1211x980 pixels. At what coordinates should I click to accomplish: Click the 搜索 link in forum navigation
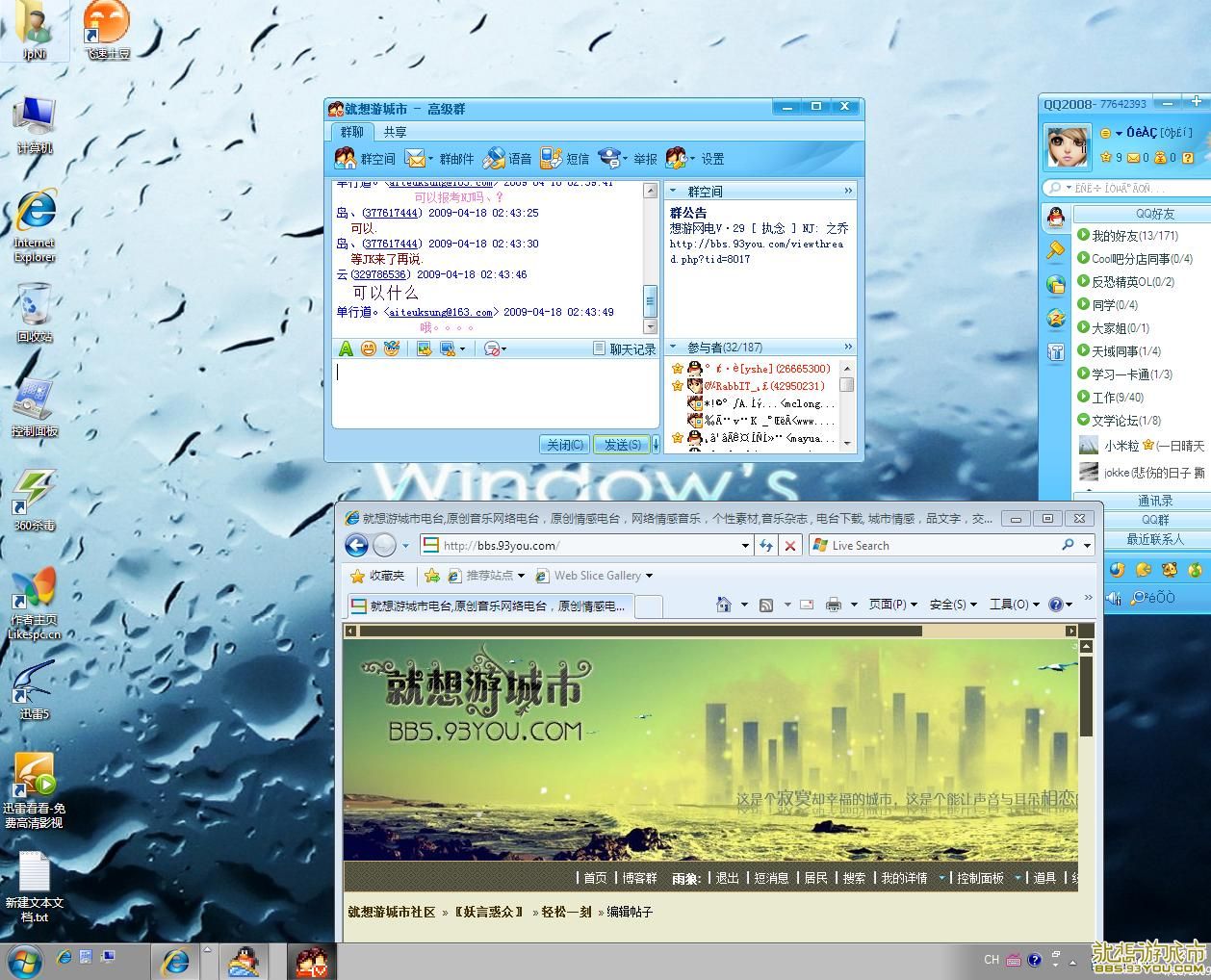click(x=854, y=878)
